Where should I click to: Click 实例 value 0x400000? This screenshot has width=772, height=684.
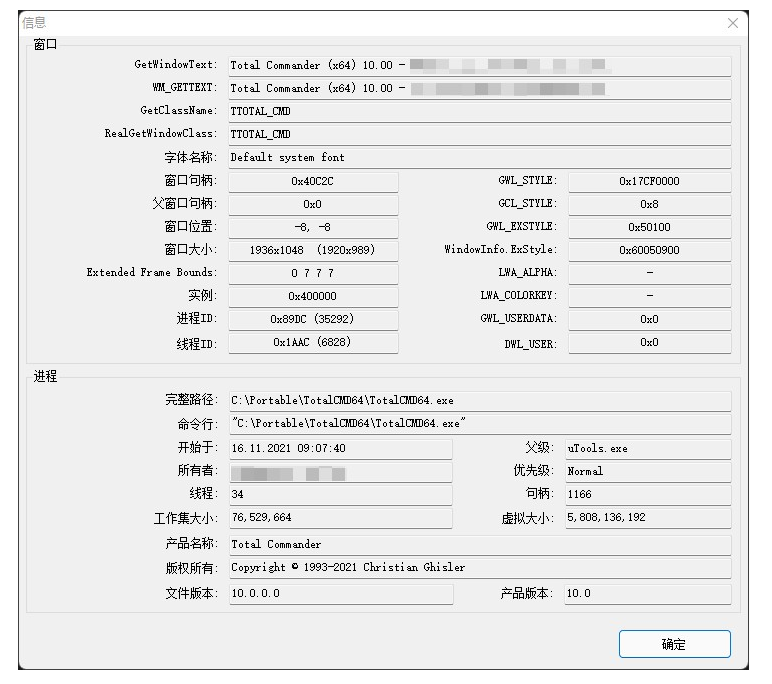pos(313,296)
